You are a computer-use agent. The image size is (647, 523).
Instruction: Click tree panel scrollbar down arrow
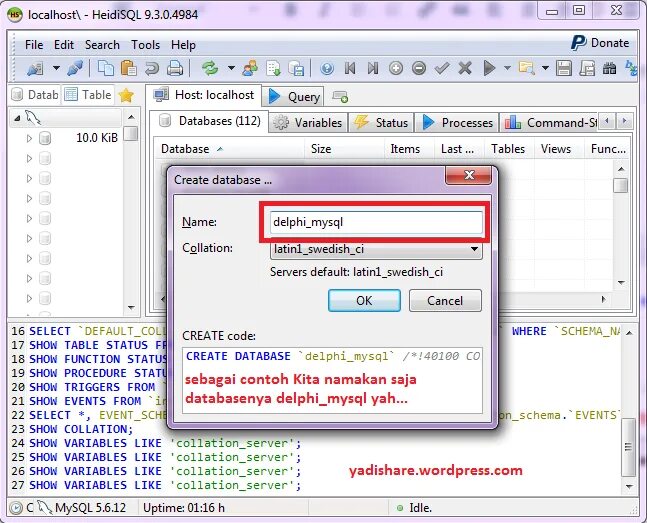131,308
